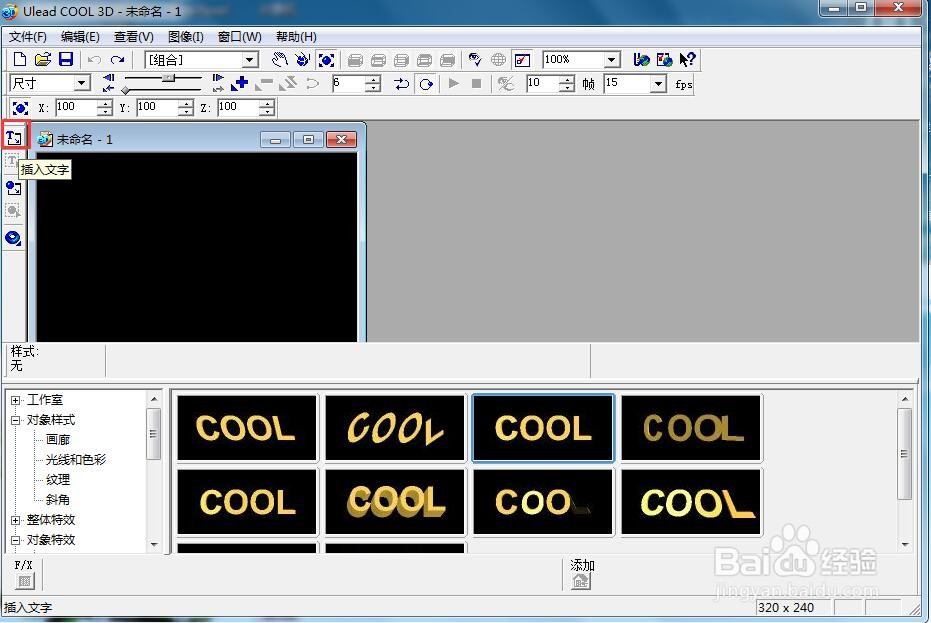The image size is (931, 623).
Task: Open the 窗口(W) menu
Action: tap(239, 37)
